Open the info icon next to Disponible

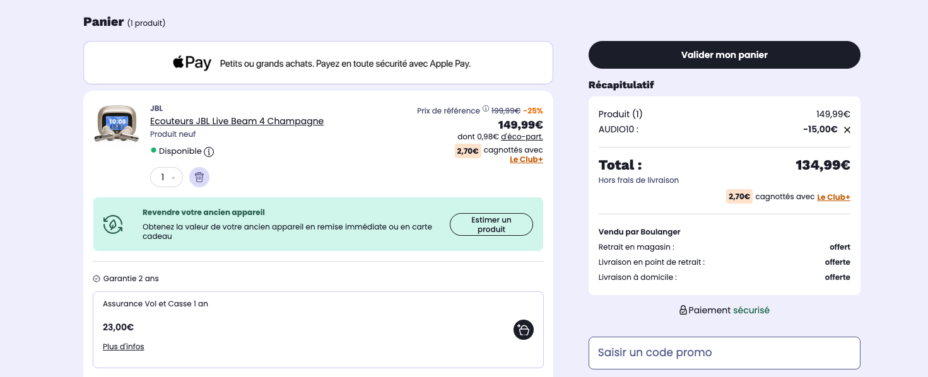coord(209,152)
